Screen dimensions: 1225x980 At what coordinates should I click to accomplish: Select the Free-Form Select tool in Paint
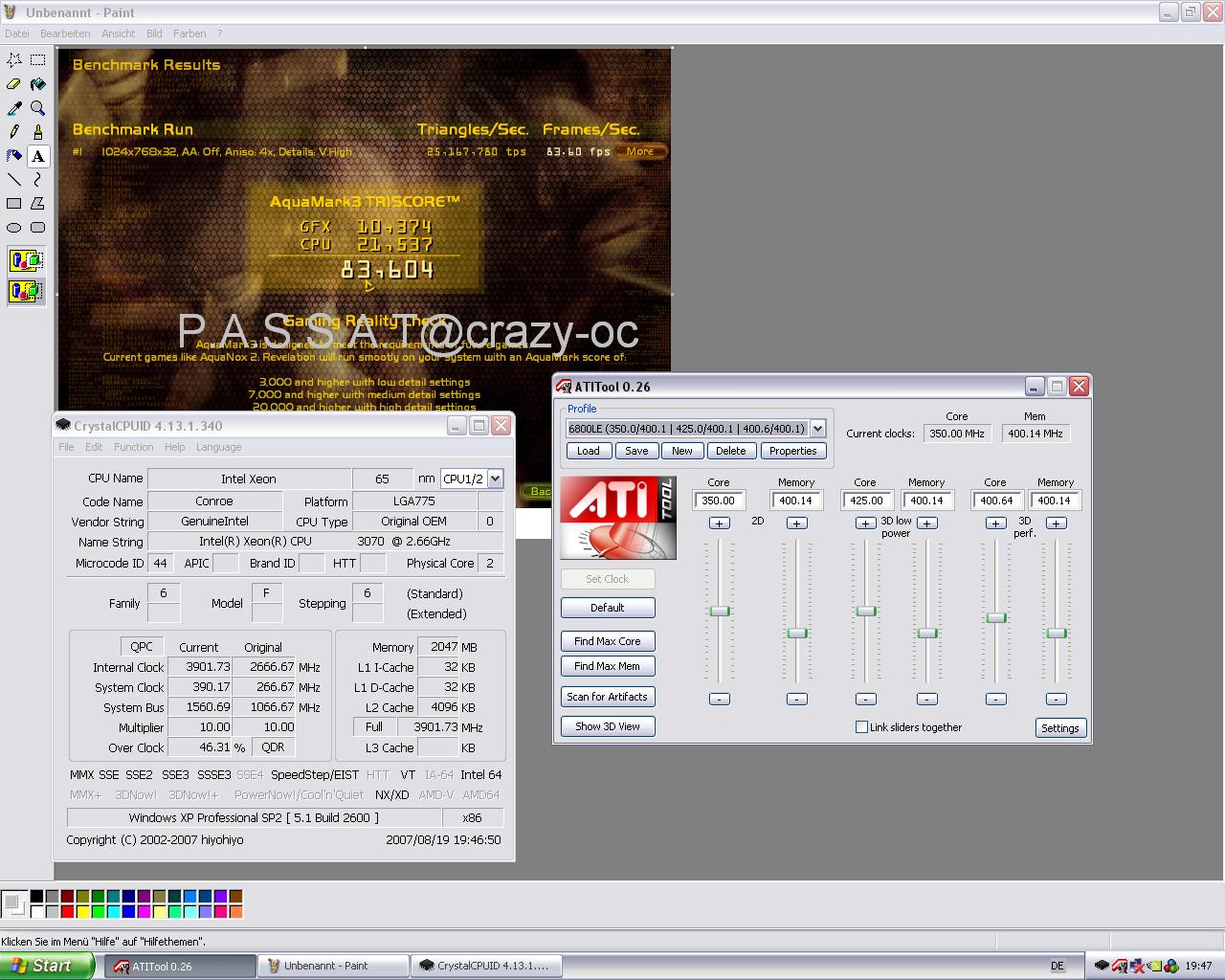point(14,59)
